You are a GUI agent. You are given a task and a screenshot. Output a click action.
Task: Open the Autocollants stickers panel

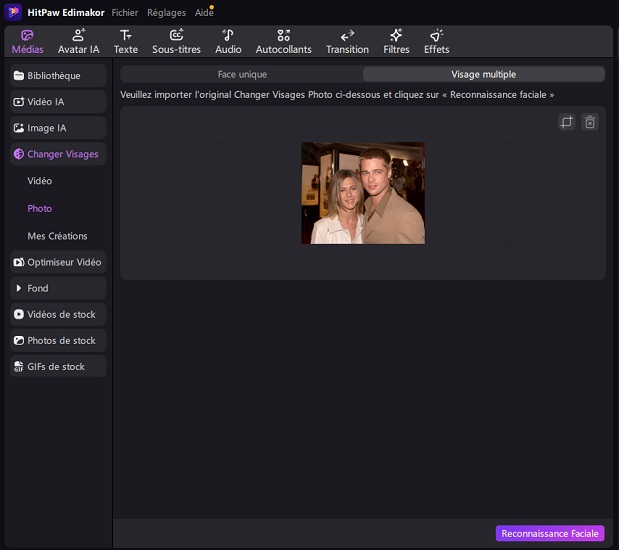tap(283, 41)
